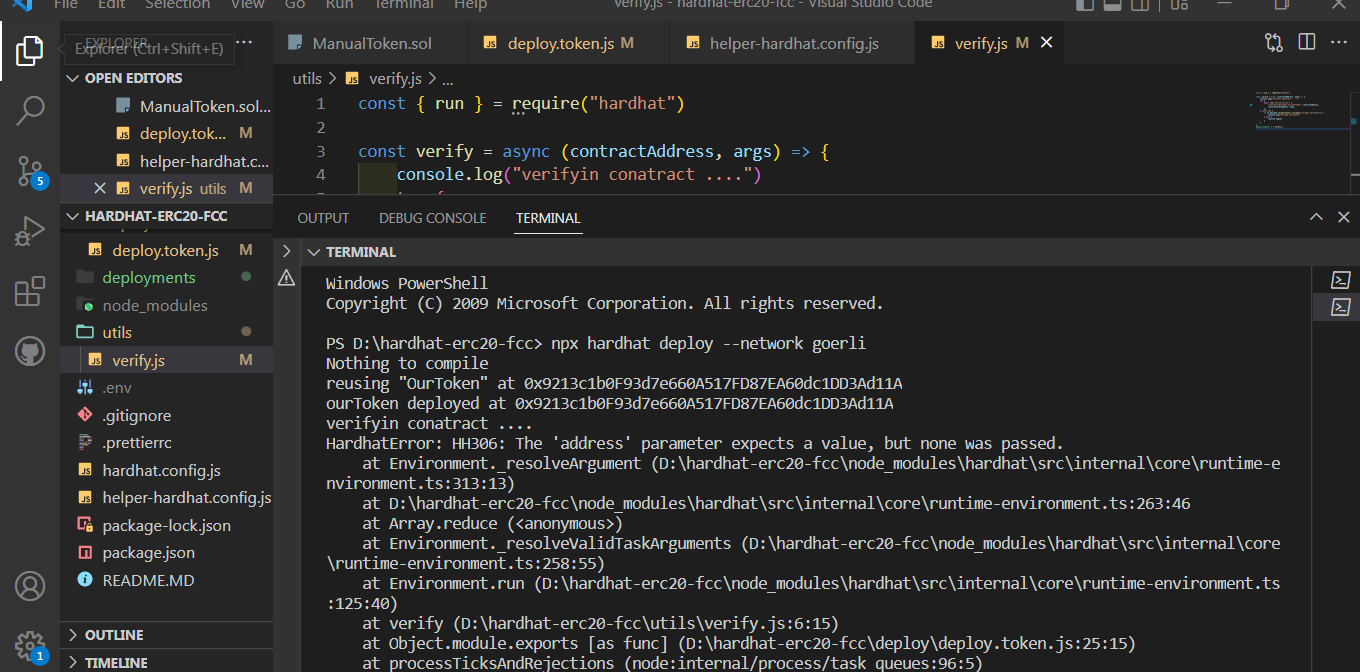Click the HardhatError HH306 message line
Viewport: 1360px width, 672px height.
click(x=695, y=443)
